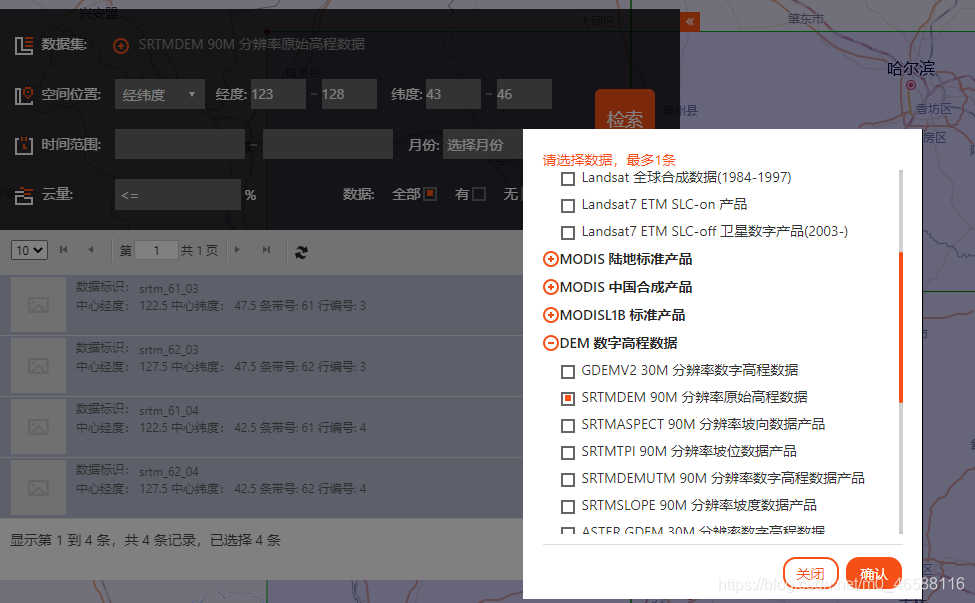This screenshot has width=975, height=603.
Task: Select result row srtm_62_04
Action: pyautogui.click(x=261, y=488)
